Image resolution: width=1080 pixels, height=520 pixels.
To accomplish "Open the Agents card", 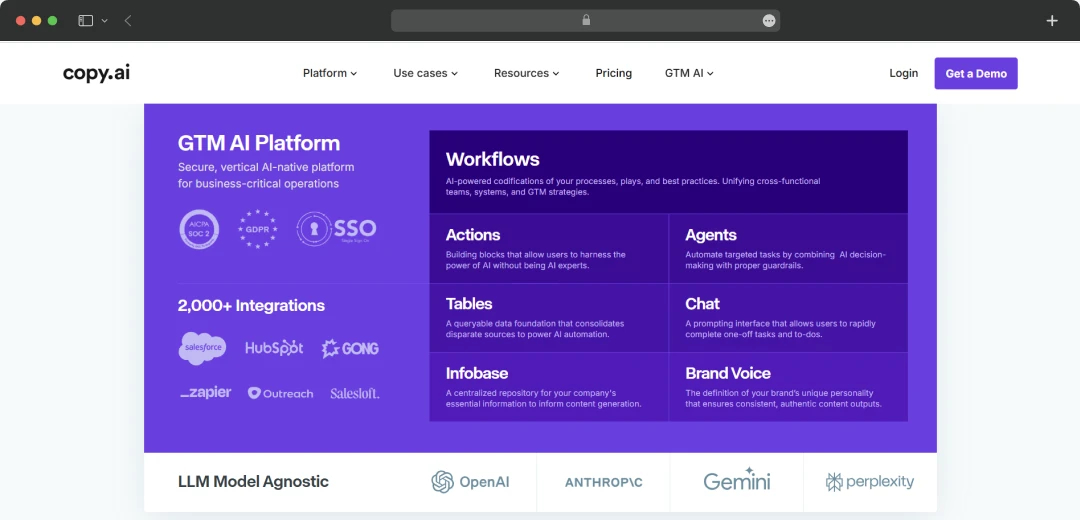I will pos(789,248).
